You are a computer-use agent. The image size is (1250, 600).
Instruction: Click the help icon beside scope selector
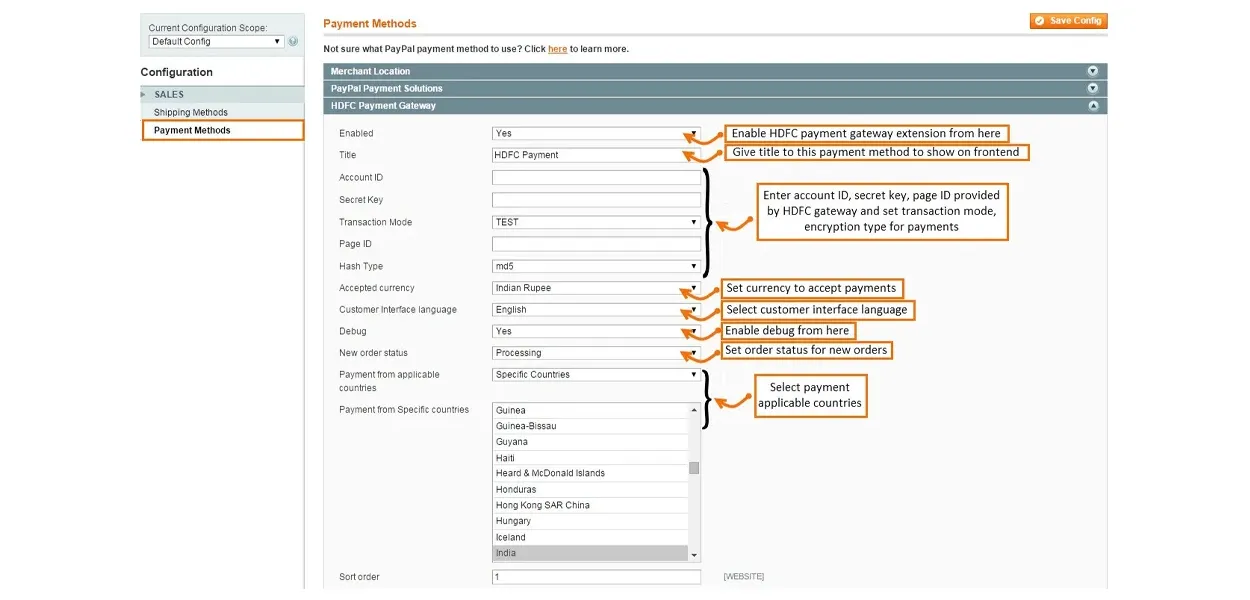(x=293, y=41)
